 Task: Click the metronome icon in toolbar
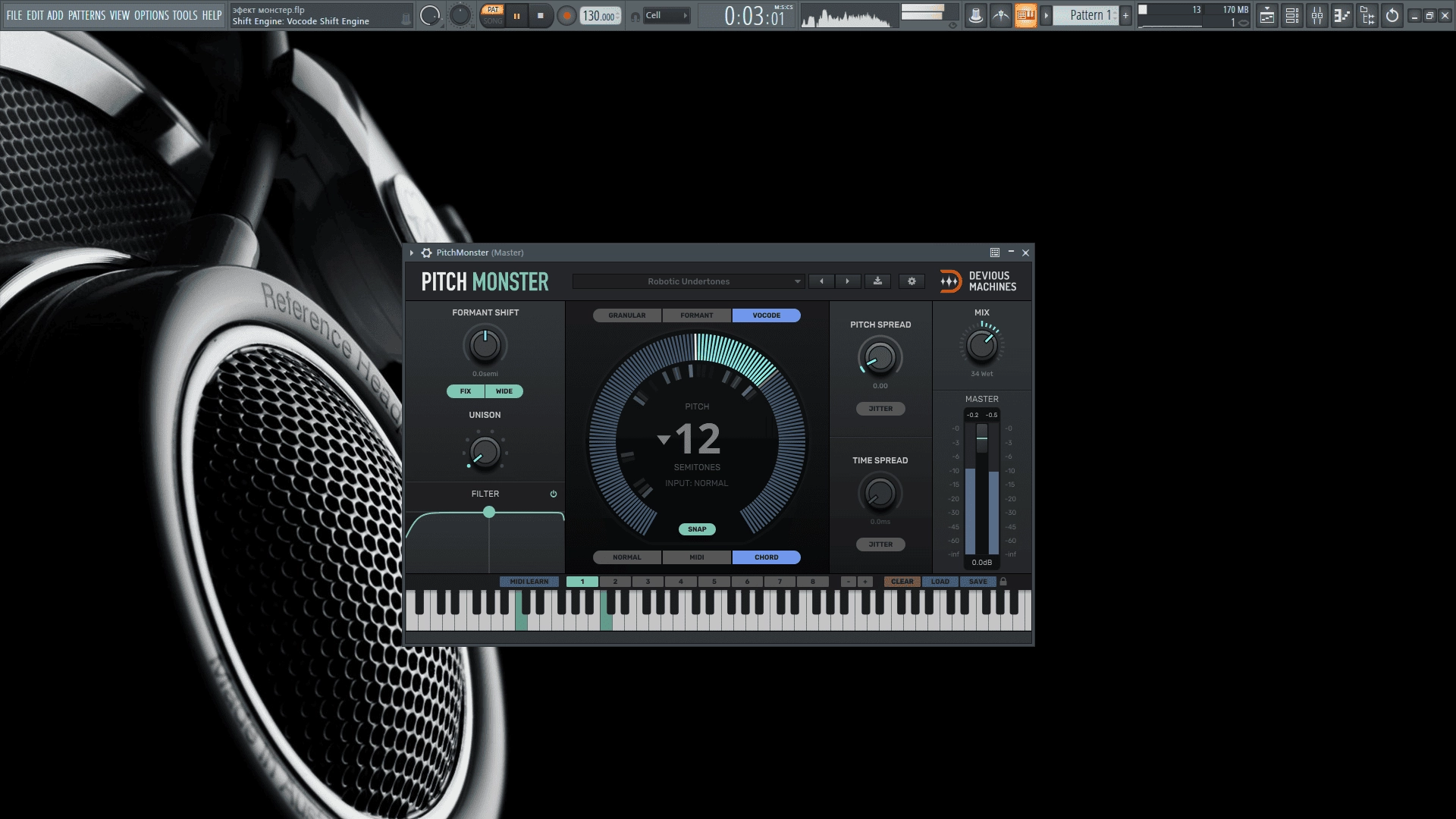(x=976, y=15)
